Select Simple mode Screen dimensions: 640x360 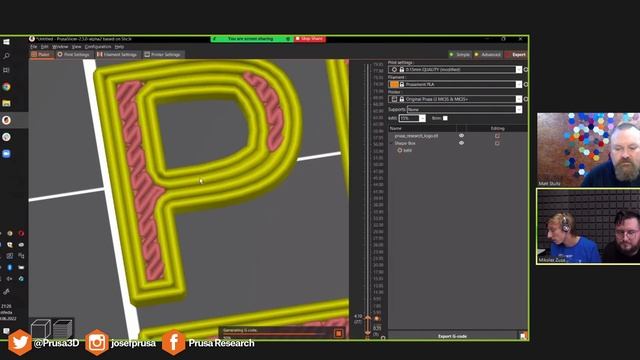(459, 54)
